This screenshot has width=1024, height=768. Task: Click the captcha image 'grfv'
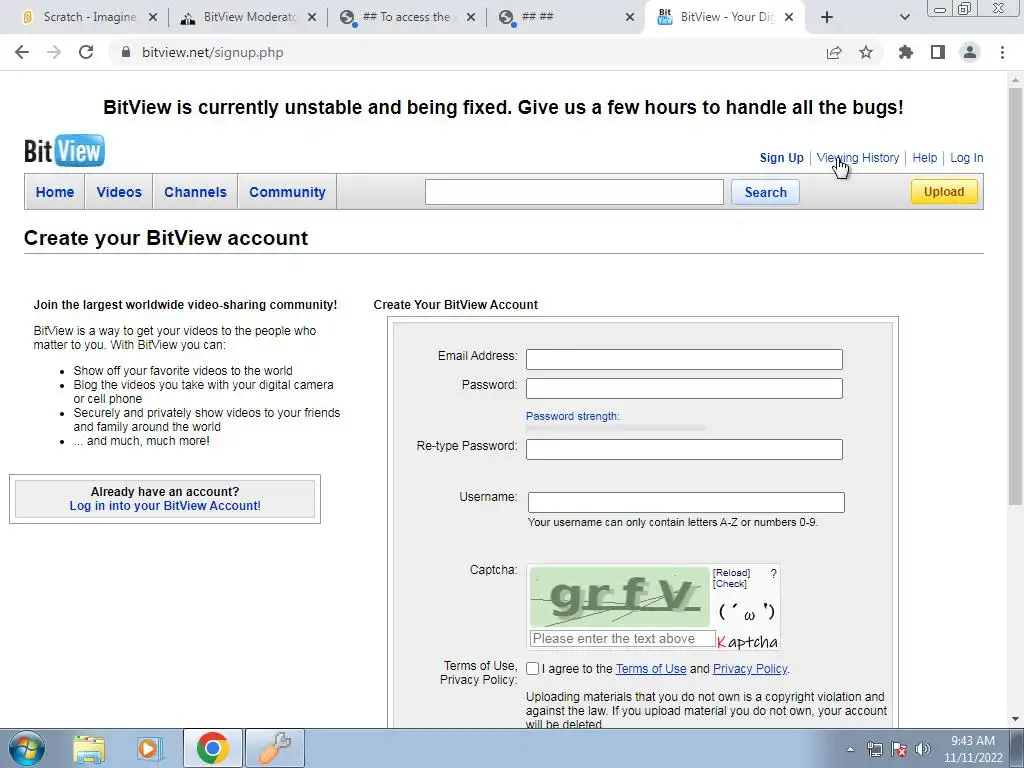coord(620,597)
